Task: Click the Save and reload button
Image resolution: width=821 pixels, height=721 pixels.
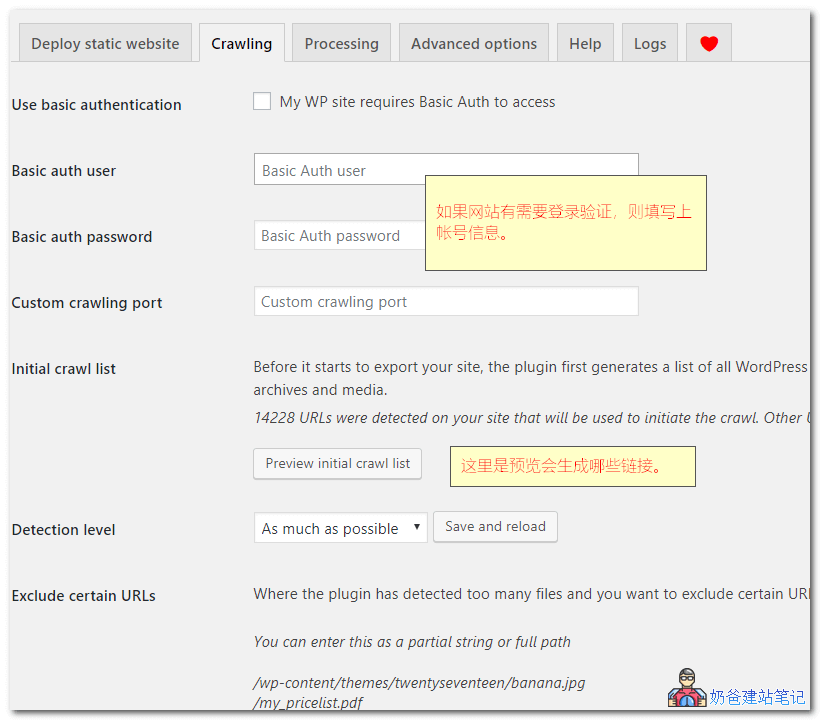Action: 495,527
